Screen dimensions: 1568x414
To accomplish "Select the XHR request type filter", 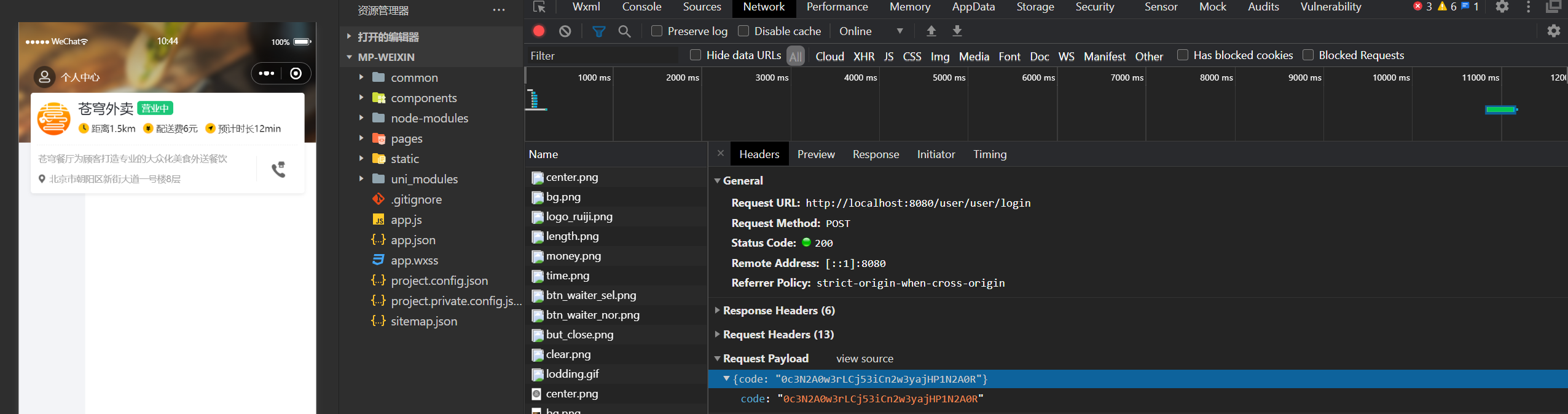I will [863, 56].
